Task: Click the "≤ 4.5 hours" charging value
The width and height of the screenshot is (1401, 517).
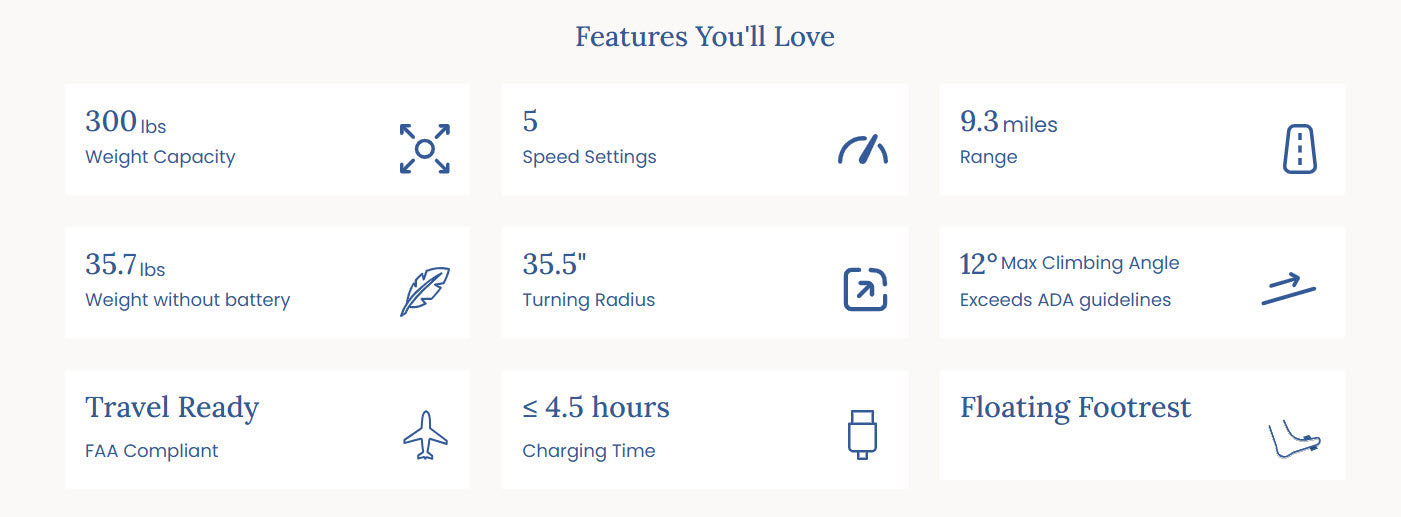Action: pos(595,408)
